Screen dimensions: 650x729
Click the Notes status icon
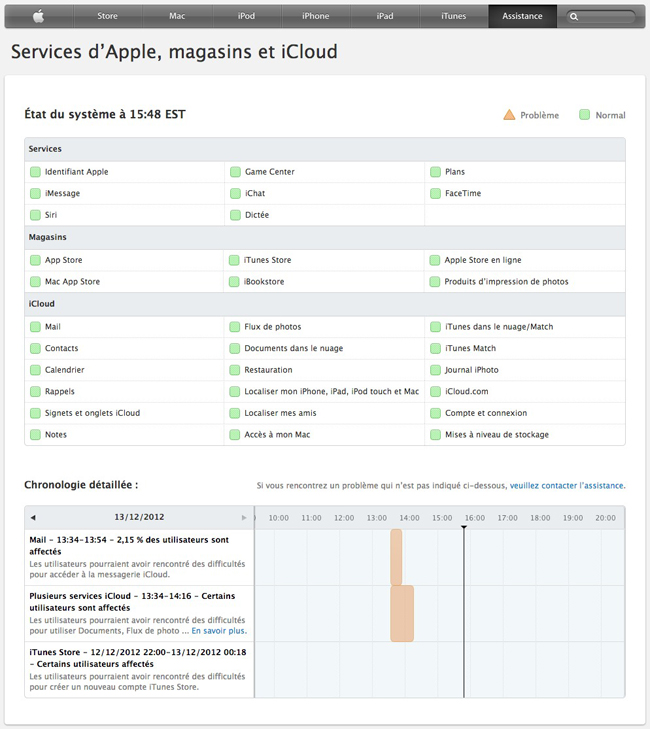point(35,435)
